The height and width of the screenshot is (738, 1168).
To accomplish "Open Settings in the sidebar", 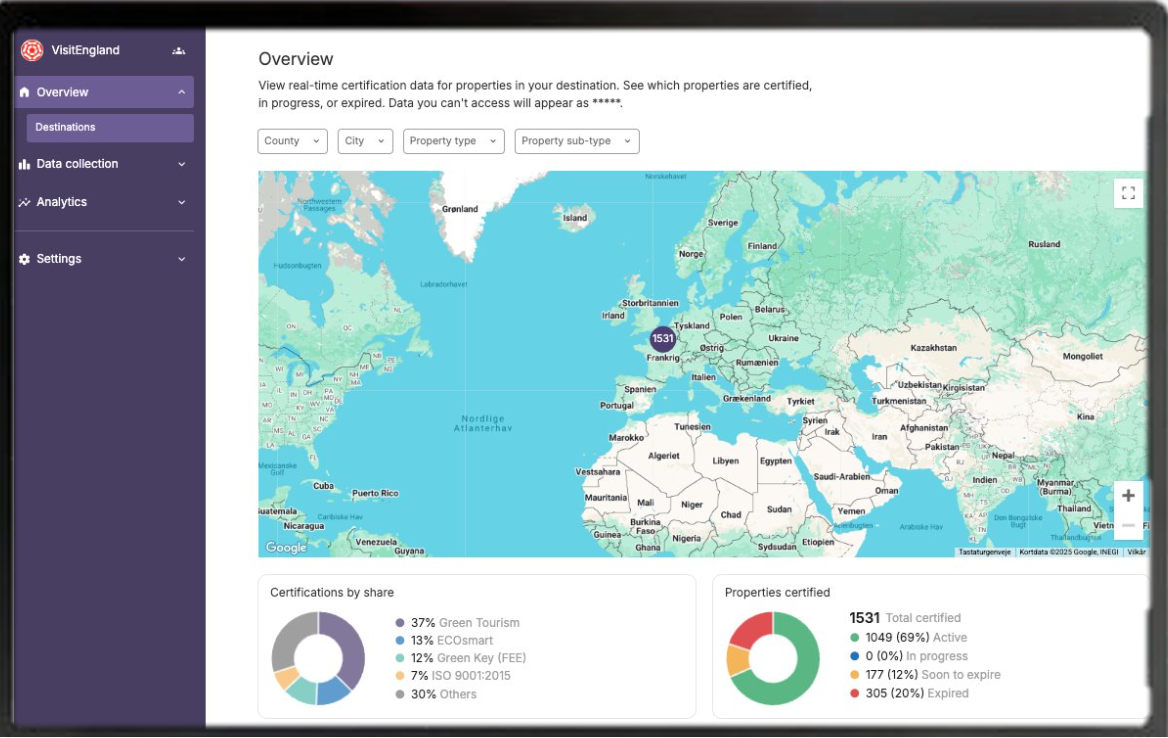I will [x=104, y=259].
